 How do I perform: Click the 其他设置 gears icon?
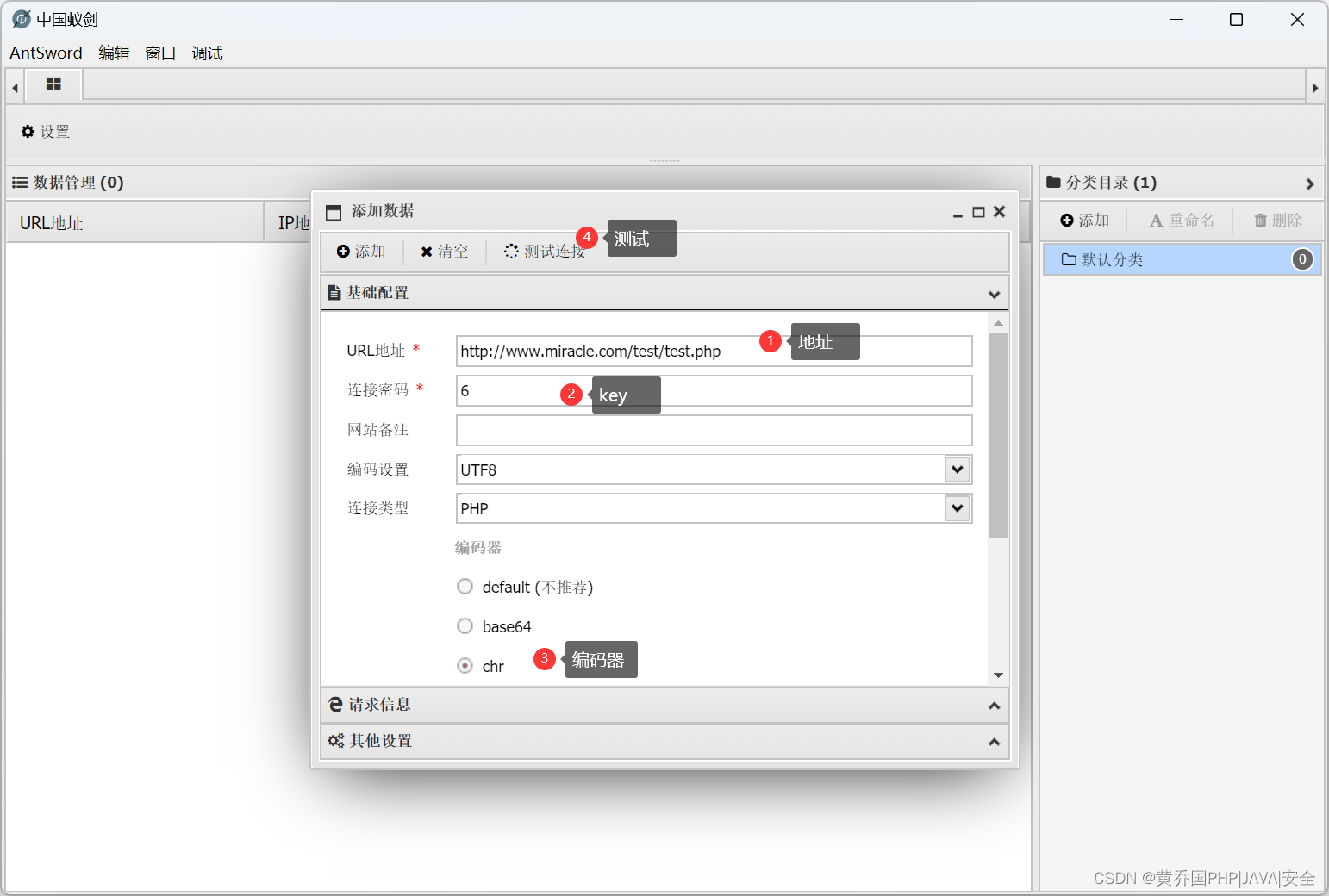click(336, 741)
